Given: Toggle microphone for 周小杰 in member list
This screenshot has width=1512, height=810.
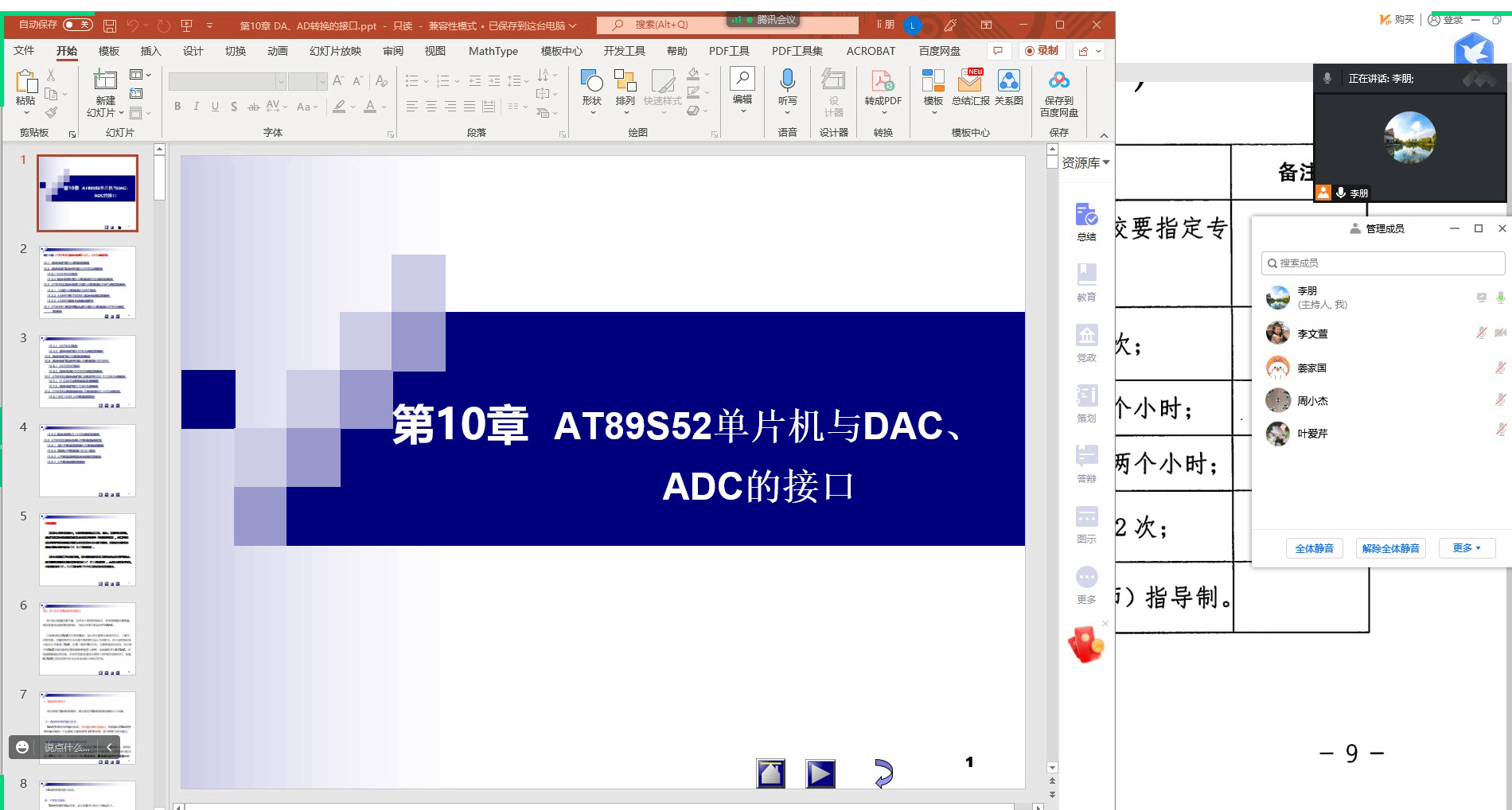Looking at the screenshot, I should (1500, 400).
